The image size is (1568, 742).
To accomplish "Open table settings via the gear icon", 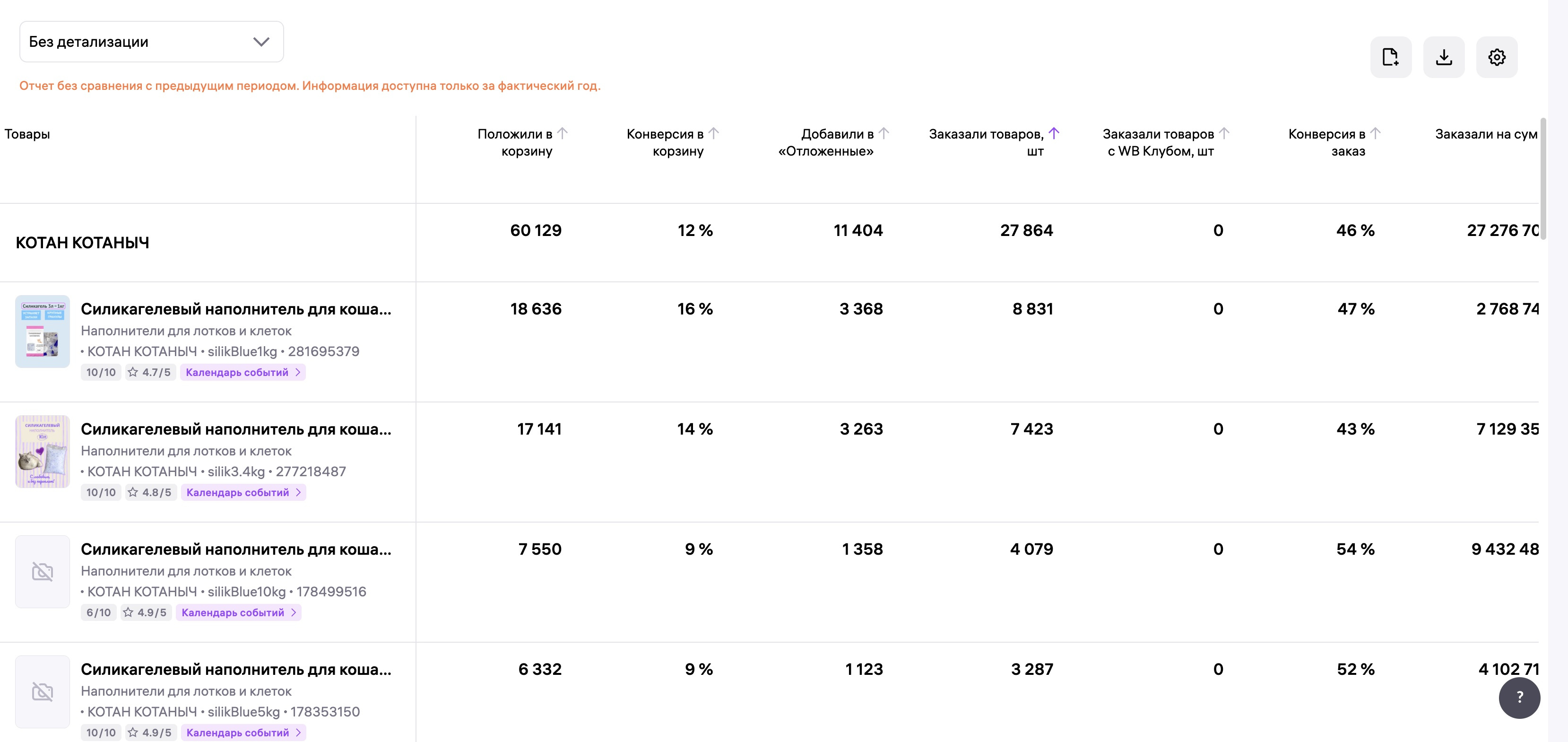I will tap(1496, 57).
